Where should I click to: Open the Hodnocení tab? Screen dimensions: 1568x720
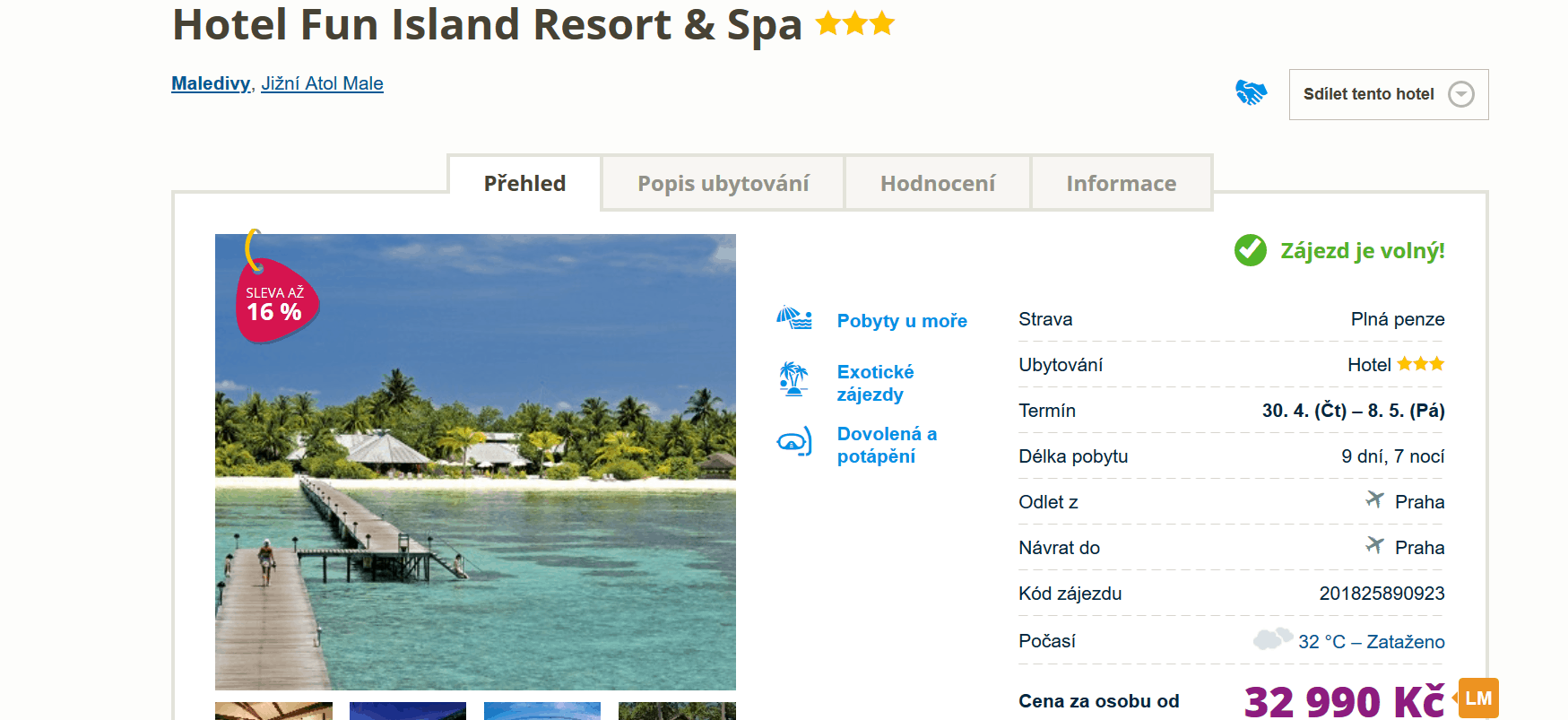click(937, 184)
